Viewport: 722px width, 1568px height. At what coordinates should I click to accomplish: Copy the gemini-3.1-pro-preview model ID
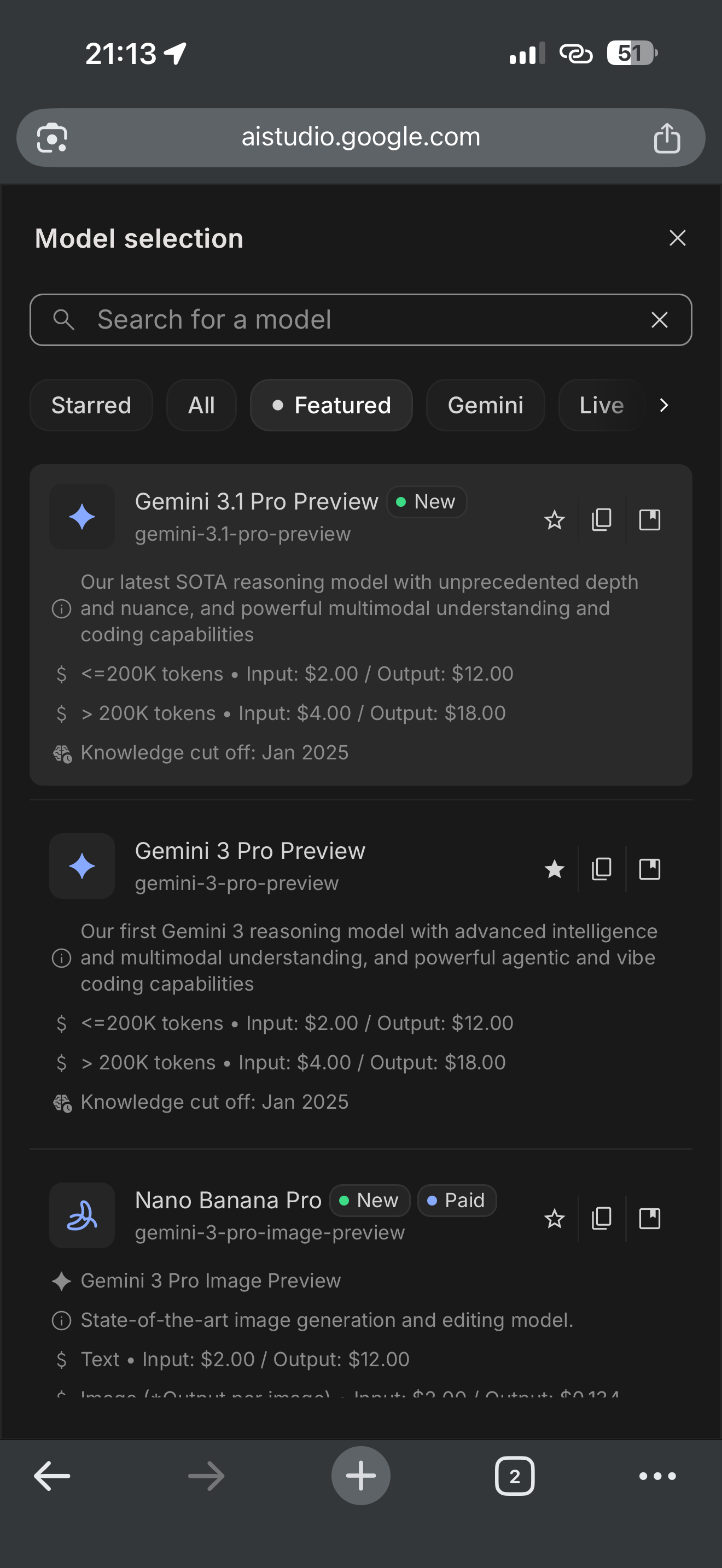pyautogui.click(x=602, y=520)
